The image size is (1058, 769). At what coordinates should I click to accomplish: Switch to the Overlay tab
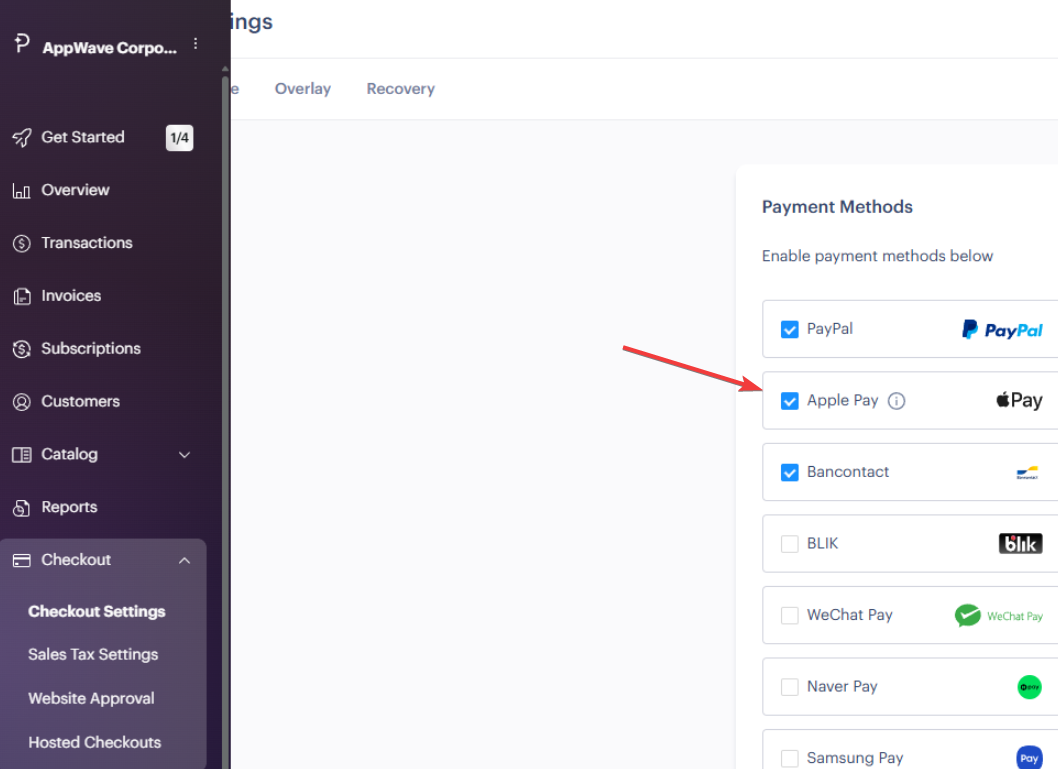[x=303, y=89]
